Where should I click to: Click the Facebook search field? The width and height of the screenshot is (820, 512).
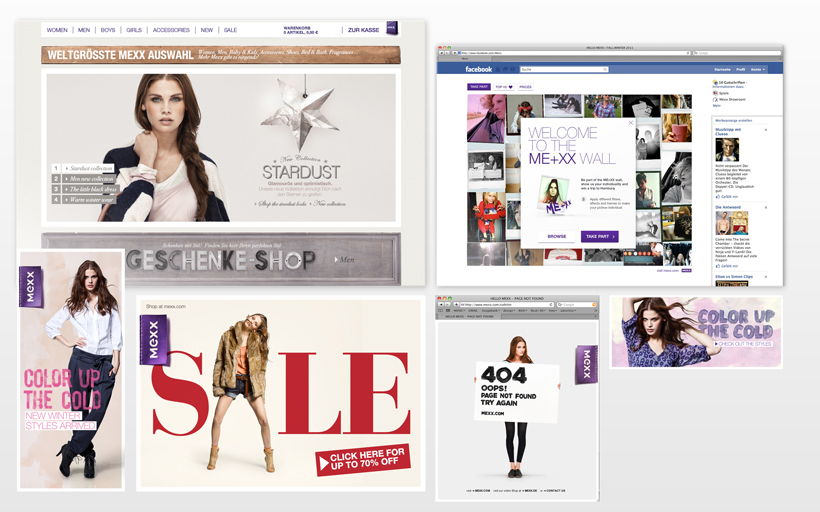point(564,69)
